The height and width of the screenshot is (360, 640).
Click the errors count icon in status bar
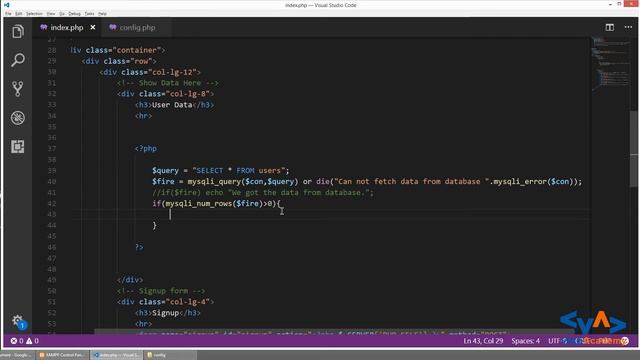point(14,341)
